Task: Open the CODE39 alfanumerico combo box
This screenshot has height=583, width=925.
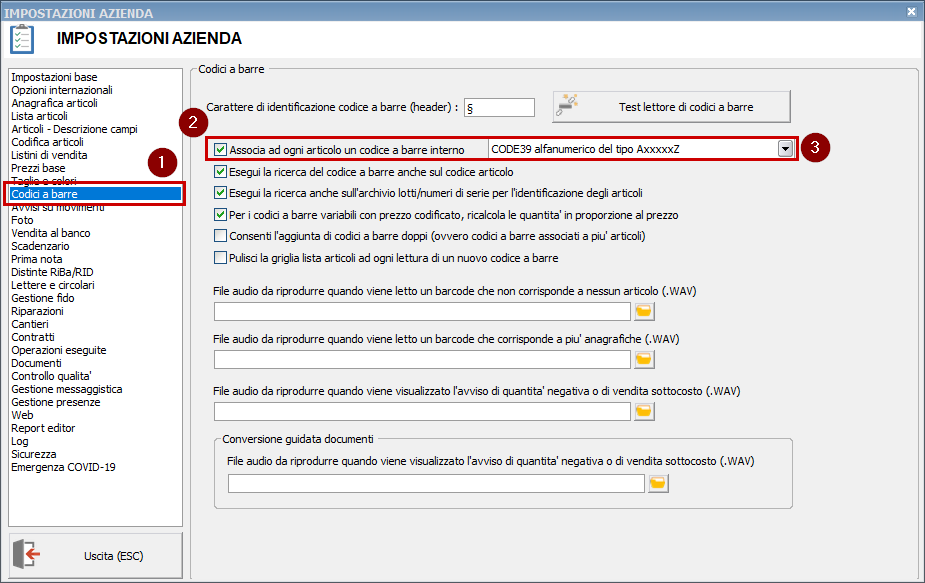Action: [632, 149]
